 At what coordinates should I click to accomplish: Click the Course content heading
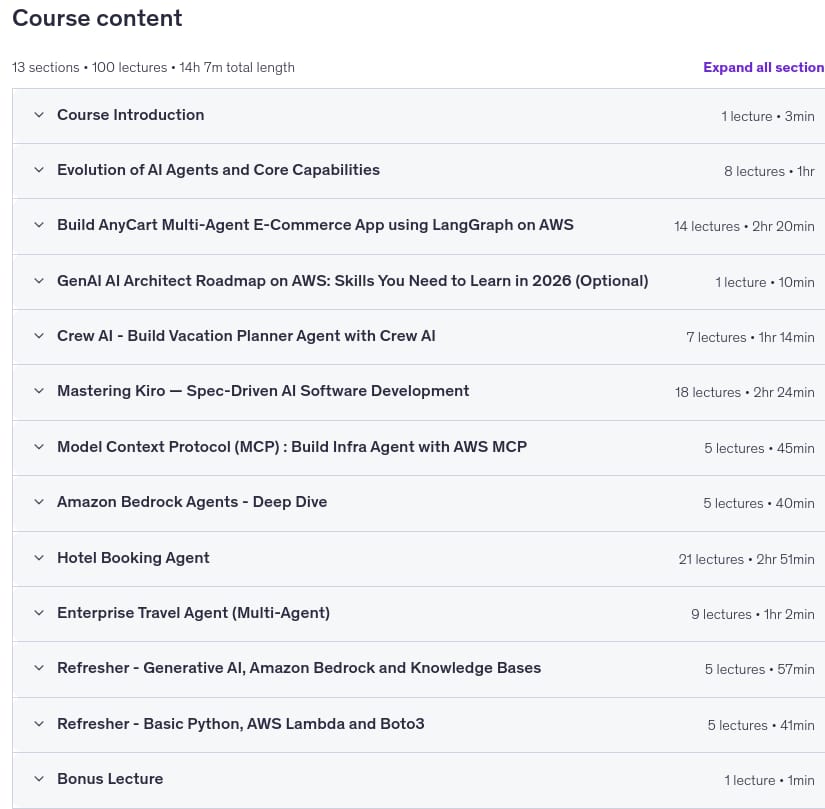pyautogui.click(x=97, y=18)
